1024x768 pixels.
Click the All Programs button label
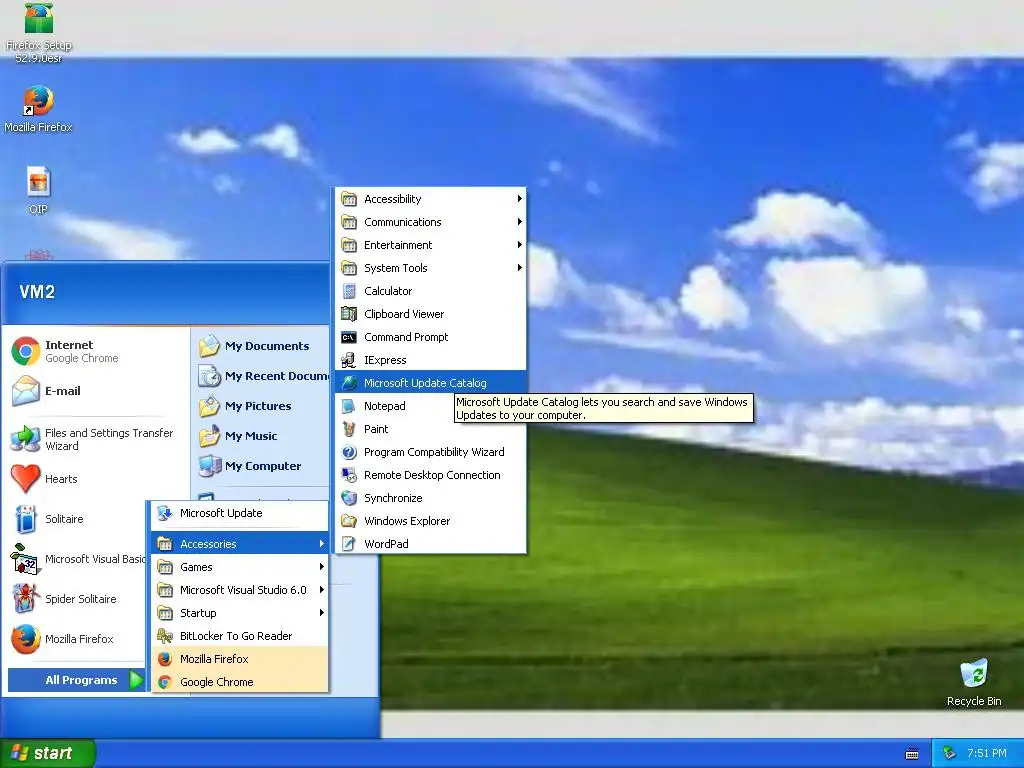coord(81,680)
